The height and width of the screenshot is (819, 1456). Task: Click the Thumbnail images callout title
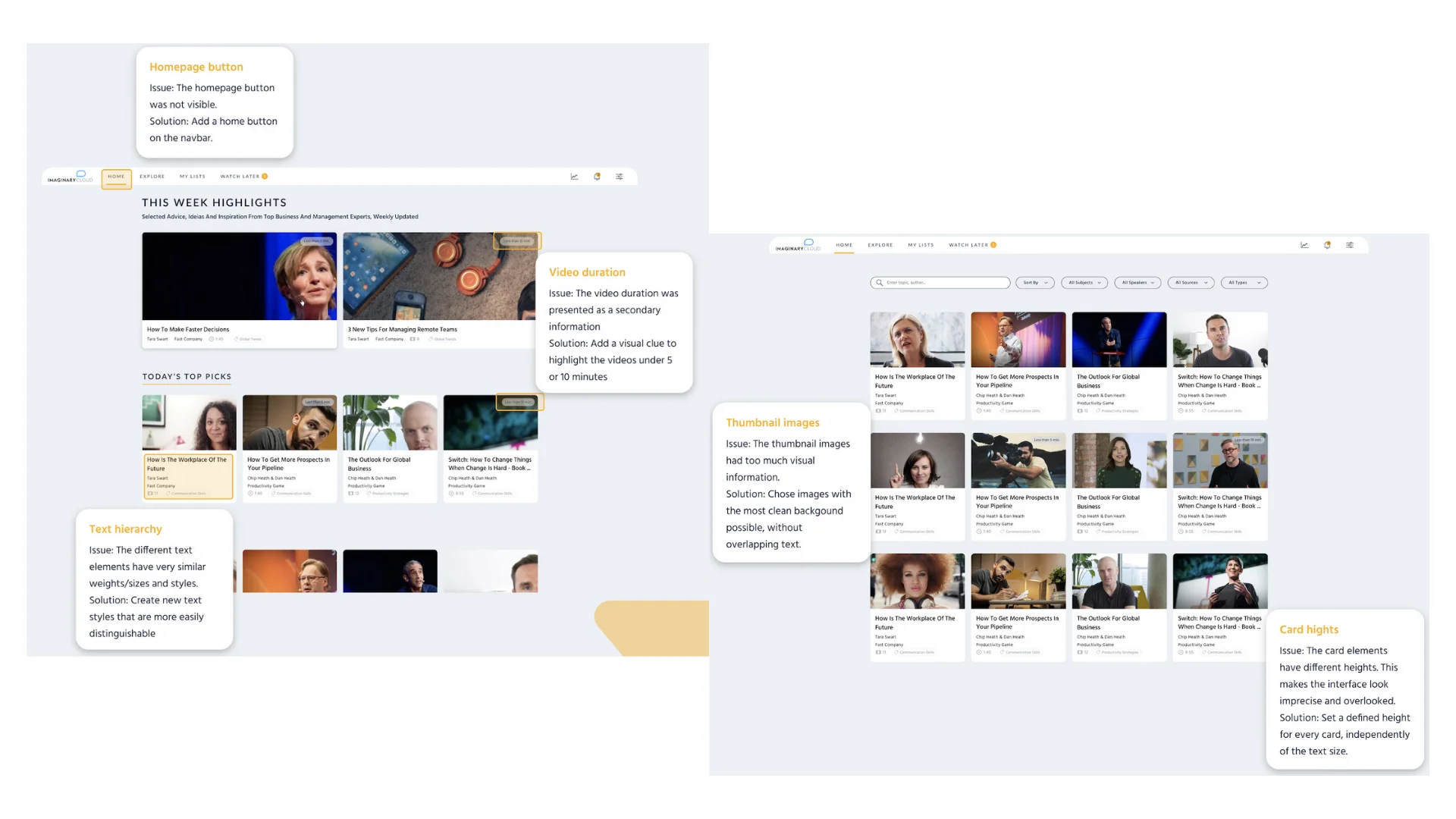tap(773, 423)
